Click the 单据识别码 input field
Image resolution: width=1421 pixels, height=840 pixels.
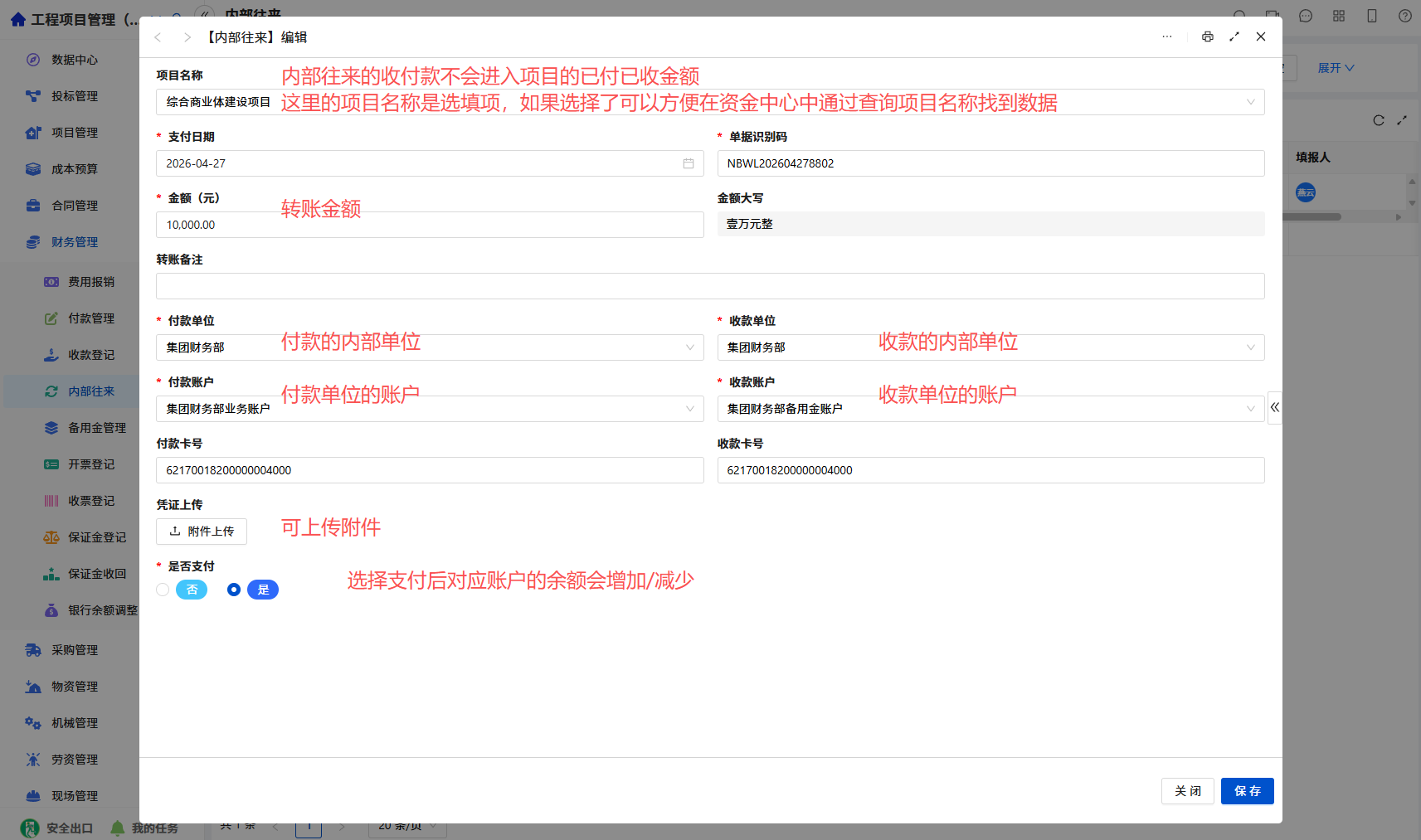click(991, 163)
